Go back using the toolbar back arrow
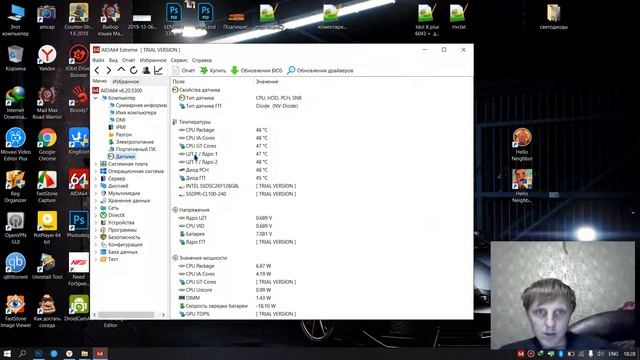Viewport: 640px width, 360px height. click(97, 70)
